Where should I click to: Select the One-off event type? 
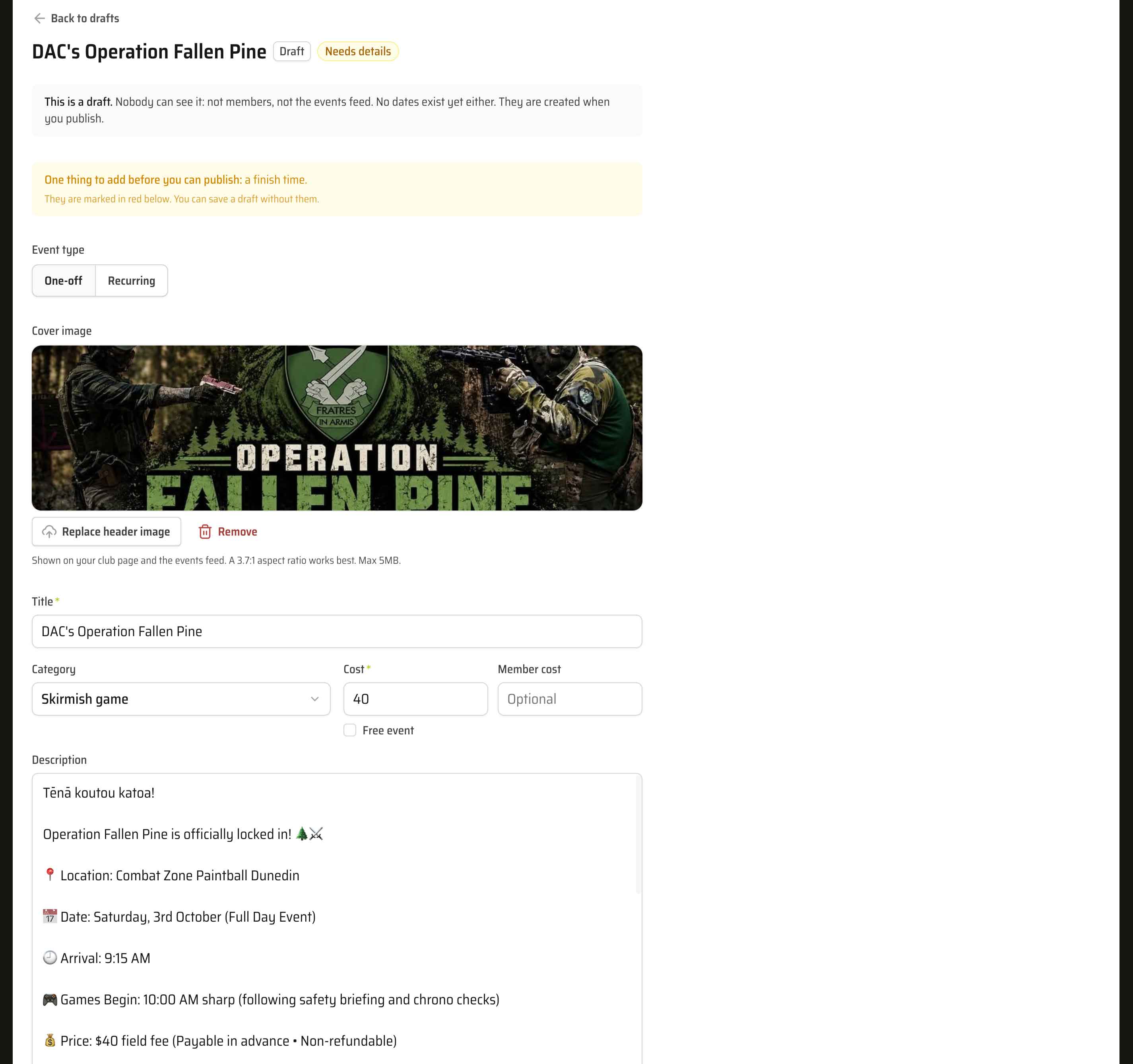64,280
